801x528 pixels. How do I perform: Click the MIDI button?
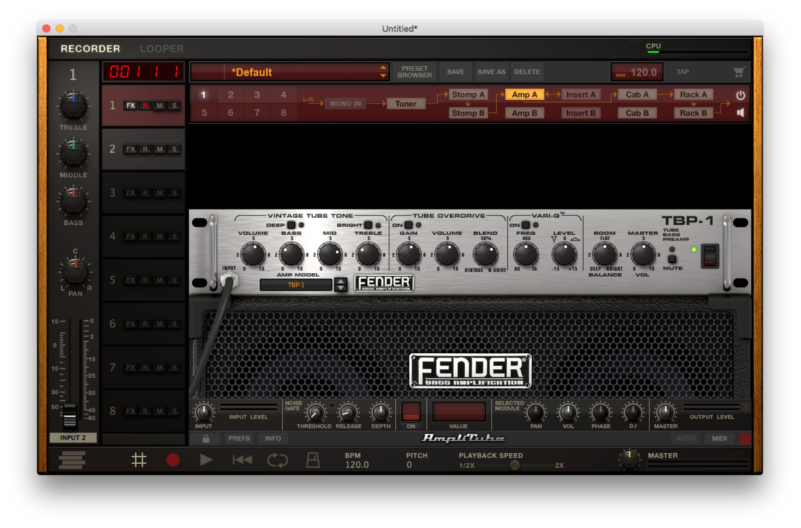(719, 439)
